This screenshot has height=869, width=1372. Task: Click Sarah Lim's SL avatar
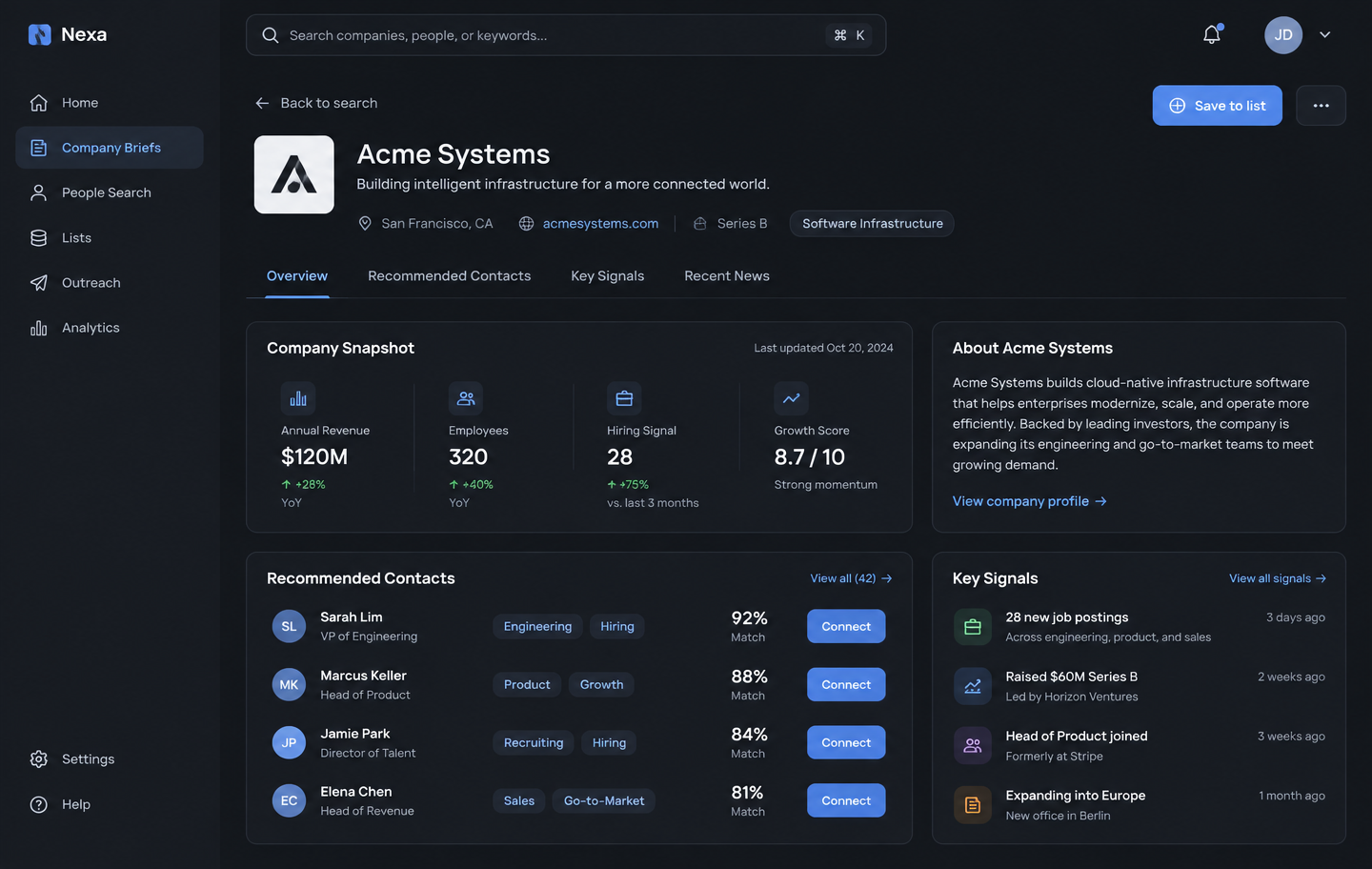click(289, 626)
